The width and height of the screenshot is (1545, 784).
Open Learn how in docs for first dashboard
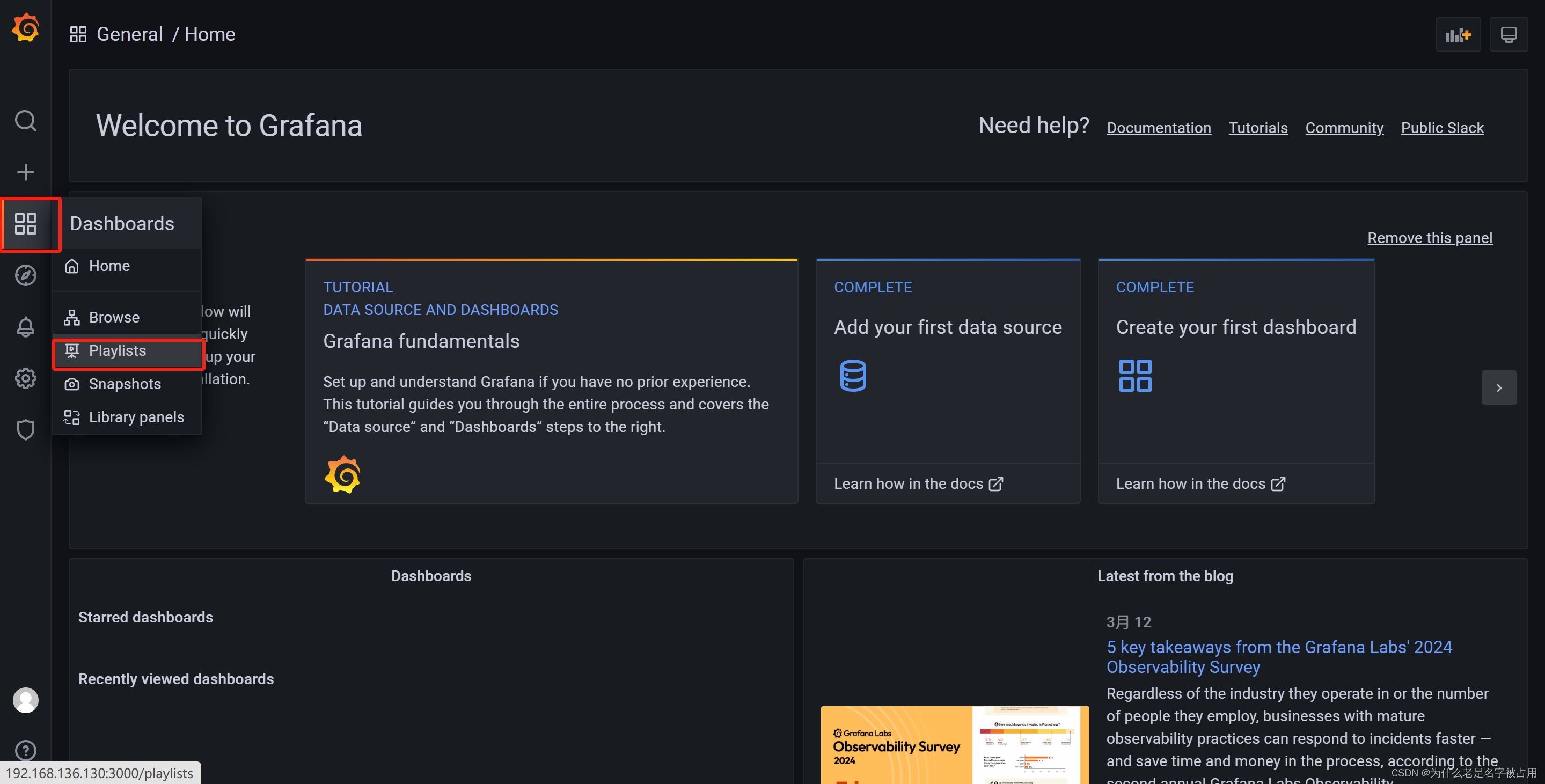(1200, 483)
